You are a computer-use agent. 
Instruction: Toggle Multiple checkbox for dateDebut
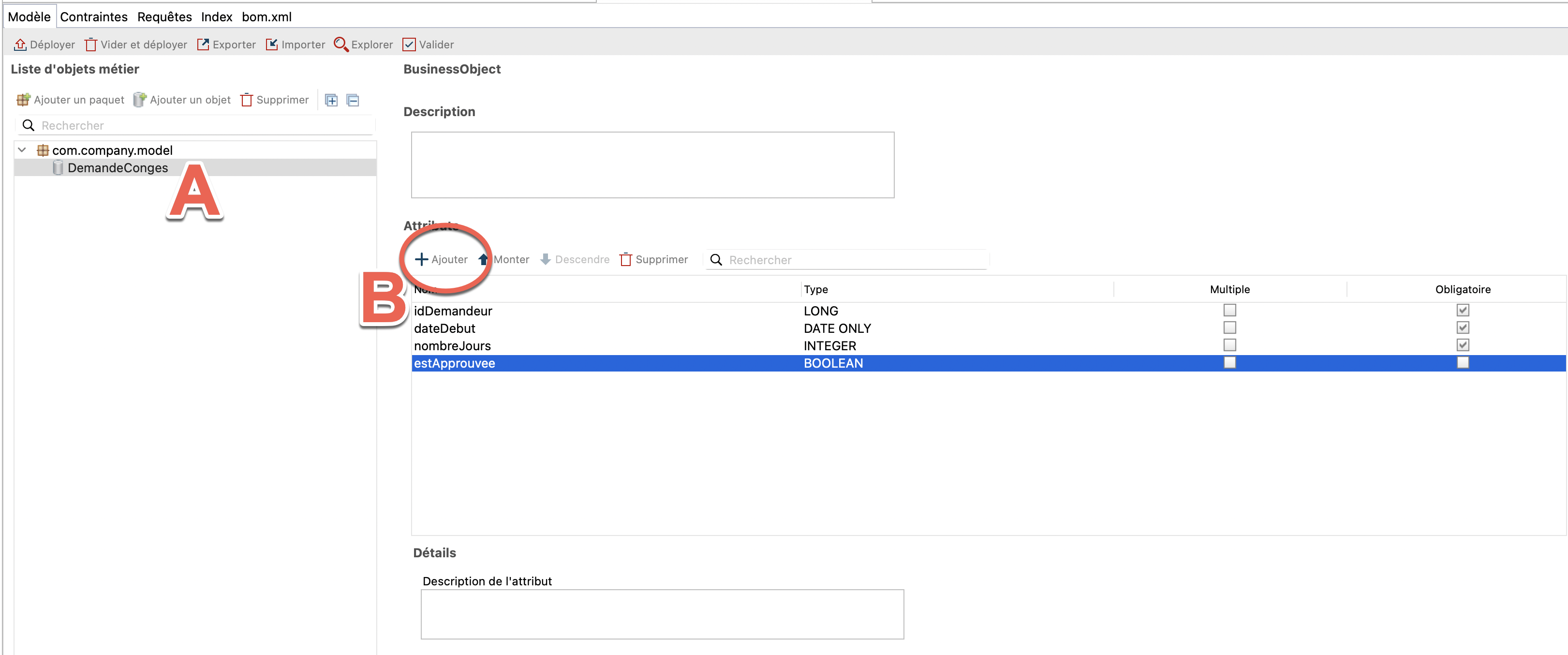pyautogui.click(x=1229, y=328)
